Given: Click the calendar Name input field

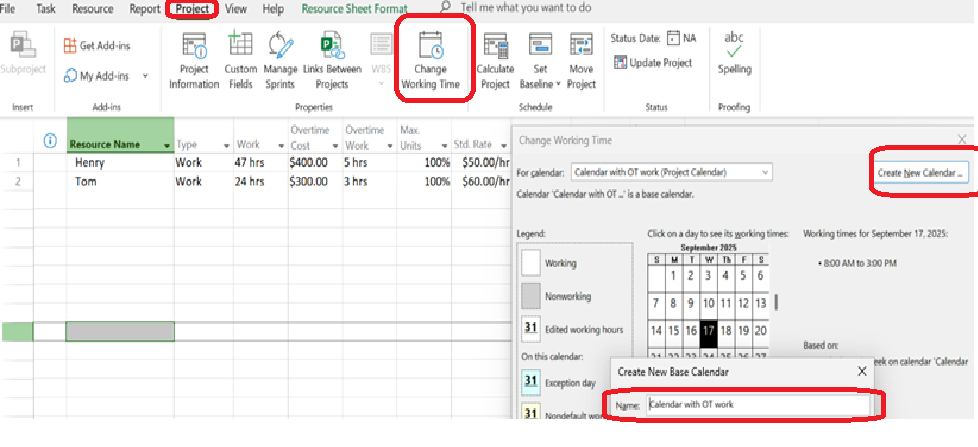Looking at the screenshot, I should (x=758, y=405).
